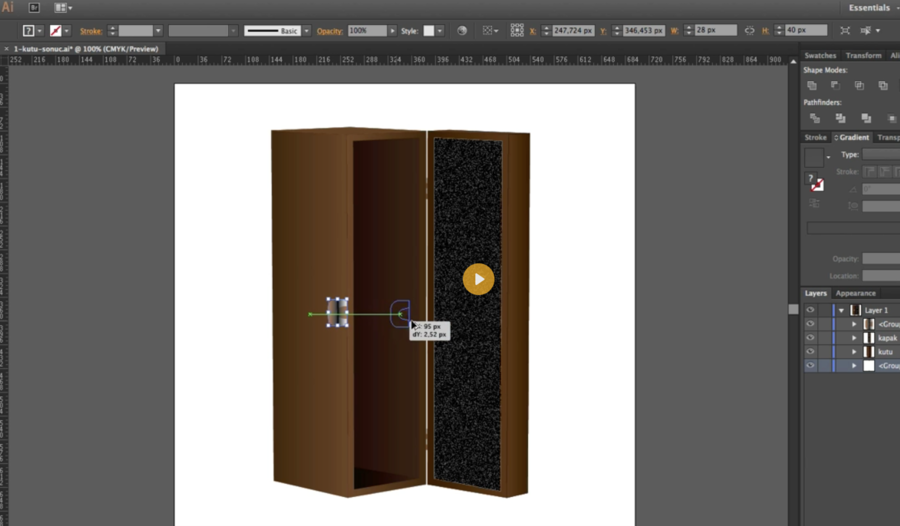Image resolution: width=900 pixels, height=526 pixels.
Task: Click the Recolor Artwork wheel icon
Action: pyautogui.click(x=462, y=30)
